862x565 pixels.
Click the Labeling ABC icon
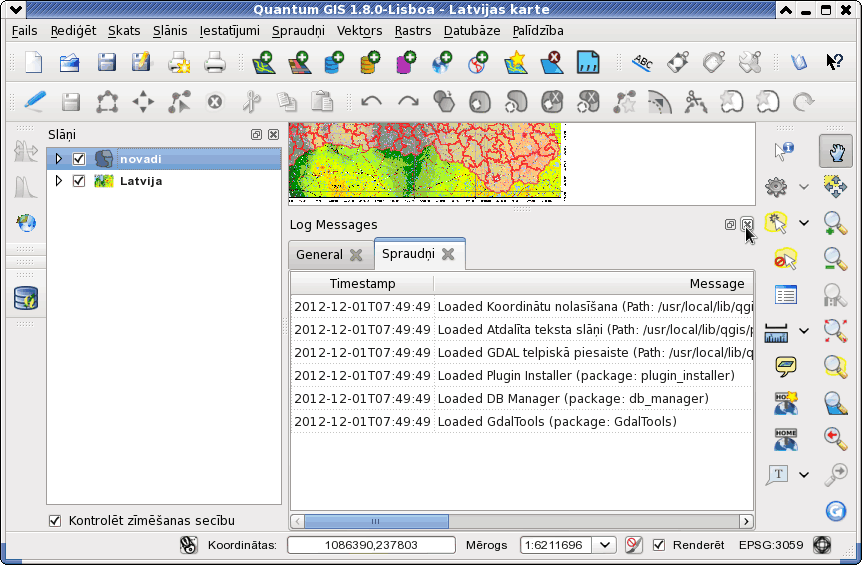coord(642,62)
